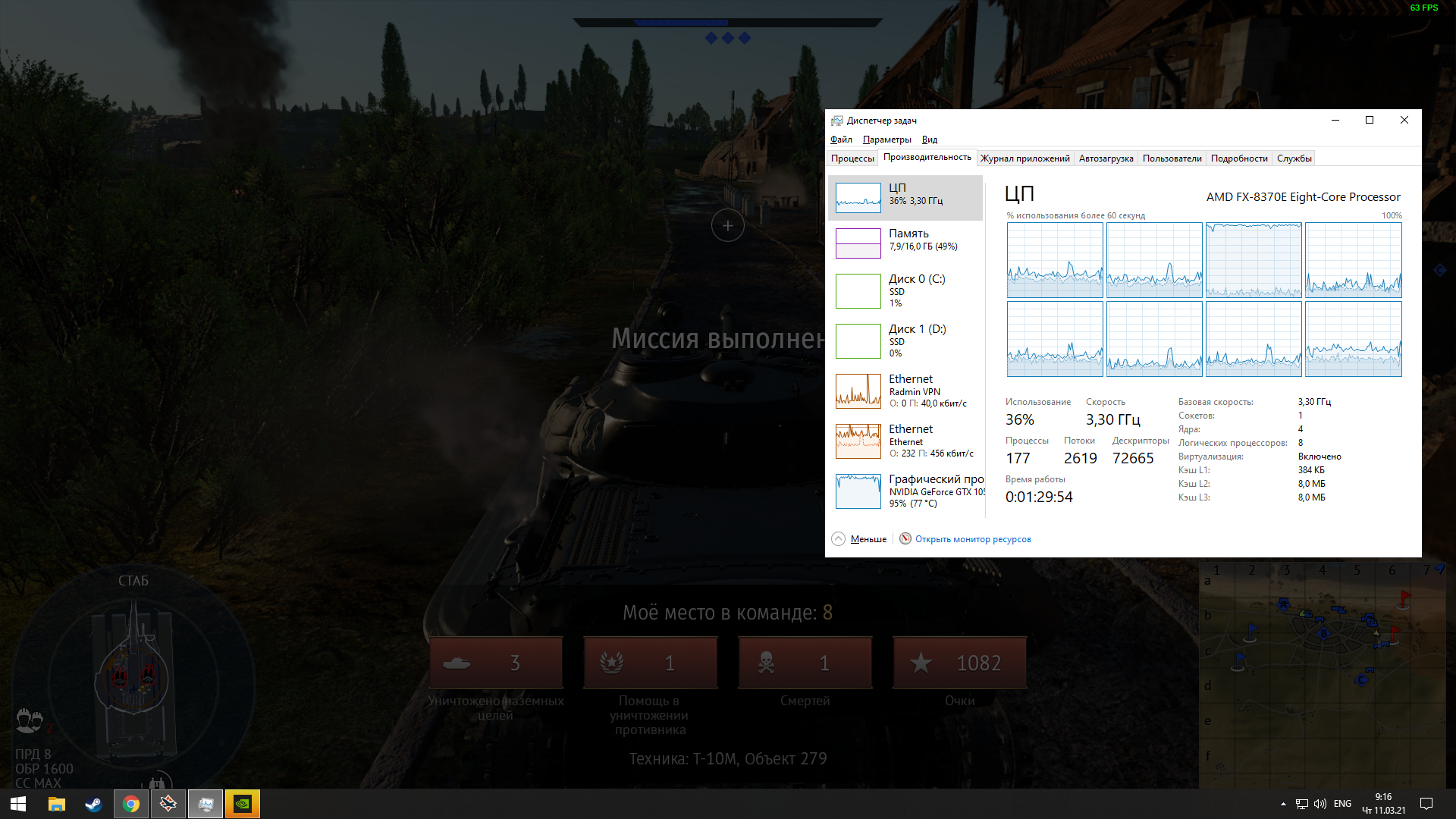Click the deaths tile with skull icon

pos(805,663)
